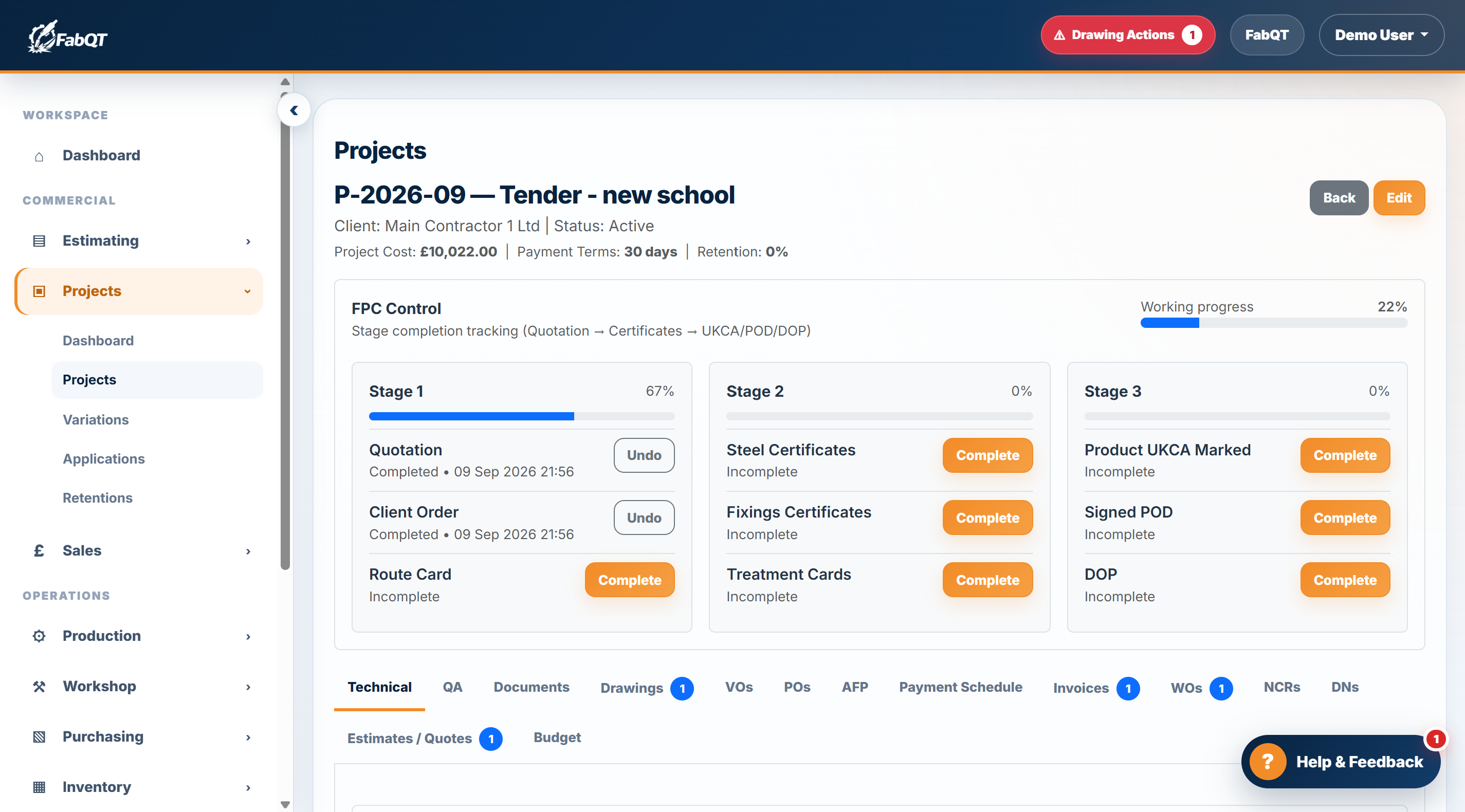Screen dimensions: 1465x812
Task: Click the sidebar scrollbar down arrow
Action: pyautogui.click(x=285, y=804)
